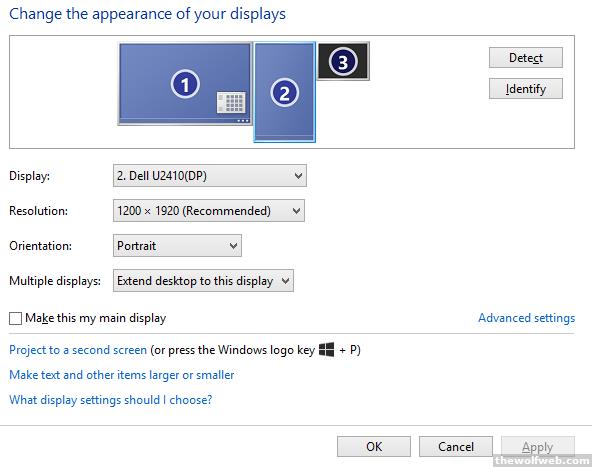Open the Display dropdown showing Dell U2410(DP)

tap(210, 176)
